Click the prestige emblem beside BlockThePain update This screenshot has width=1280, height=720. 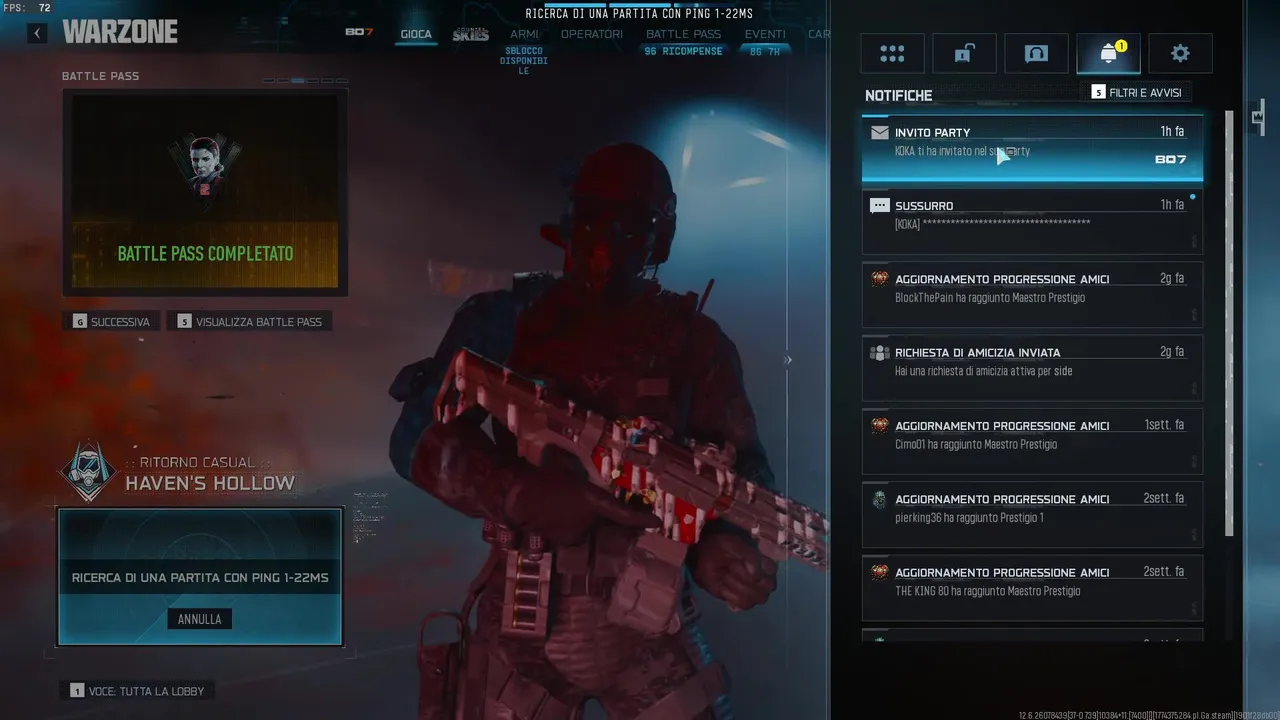(x=879, y=279)
